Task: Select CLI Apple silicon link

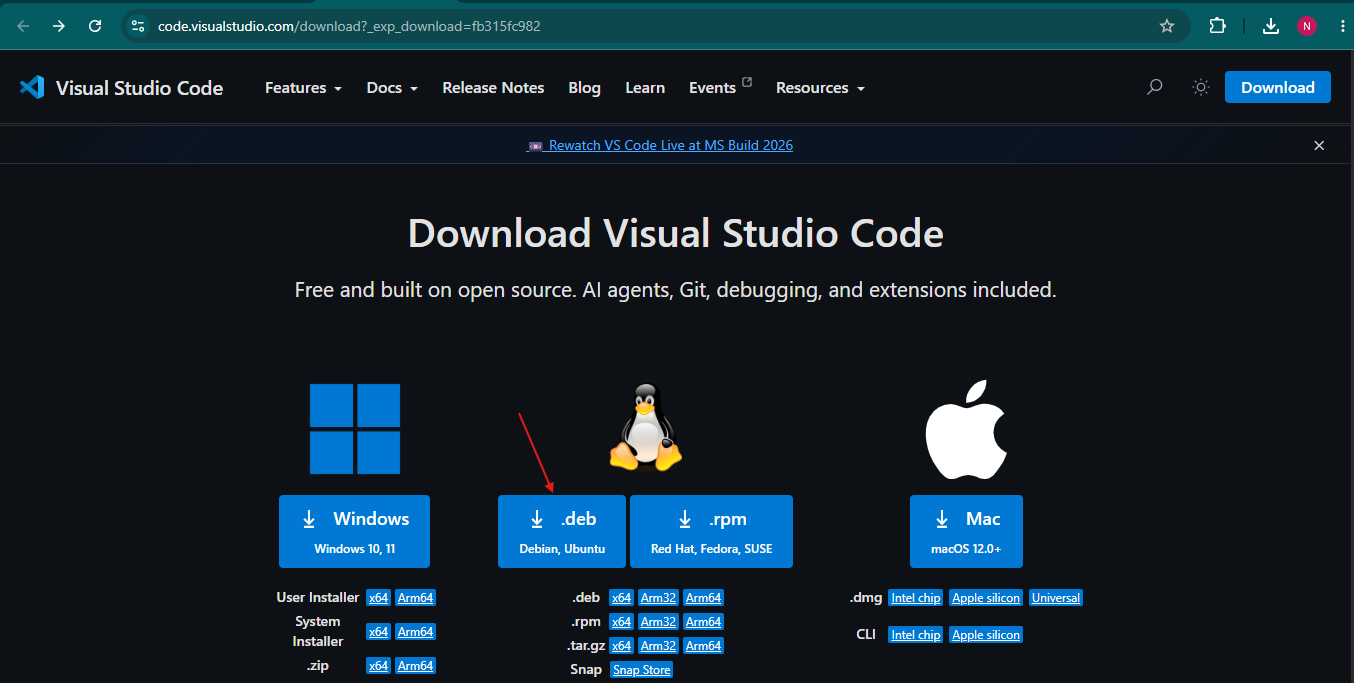Action: tap(986, 635)
